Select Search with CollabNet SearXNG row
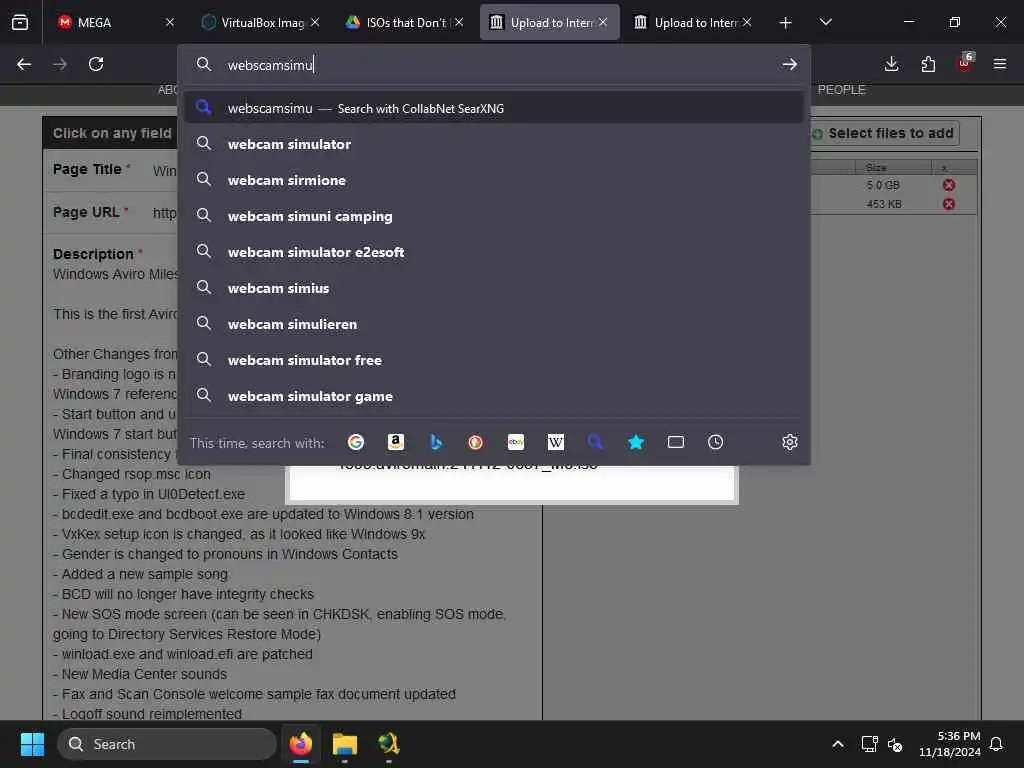1024x768 pixels. [494, 108]
